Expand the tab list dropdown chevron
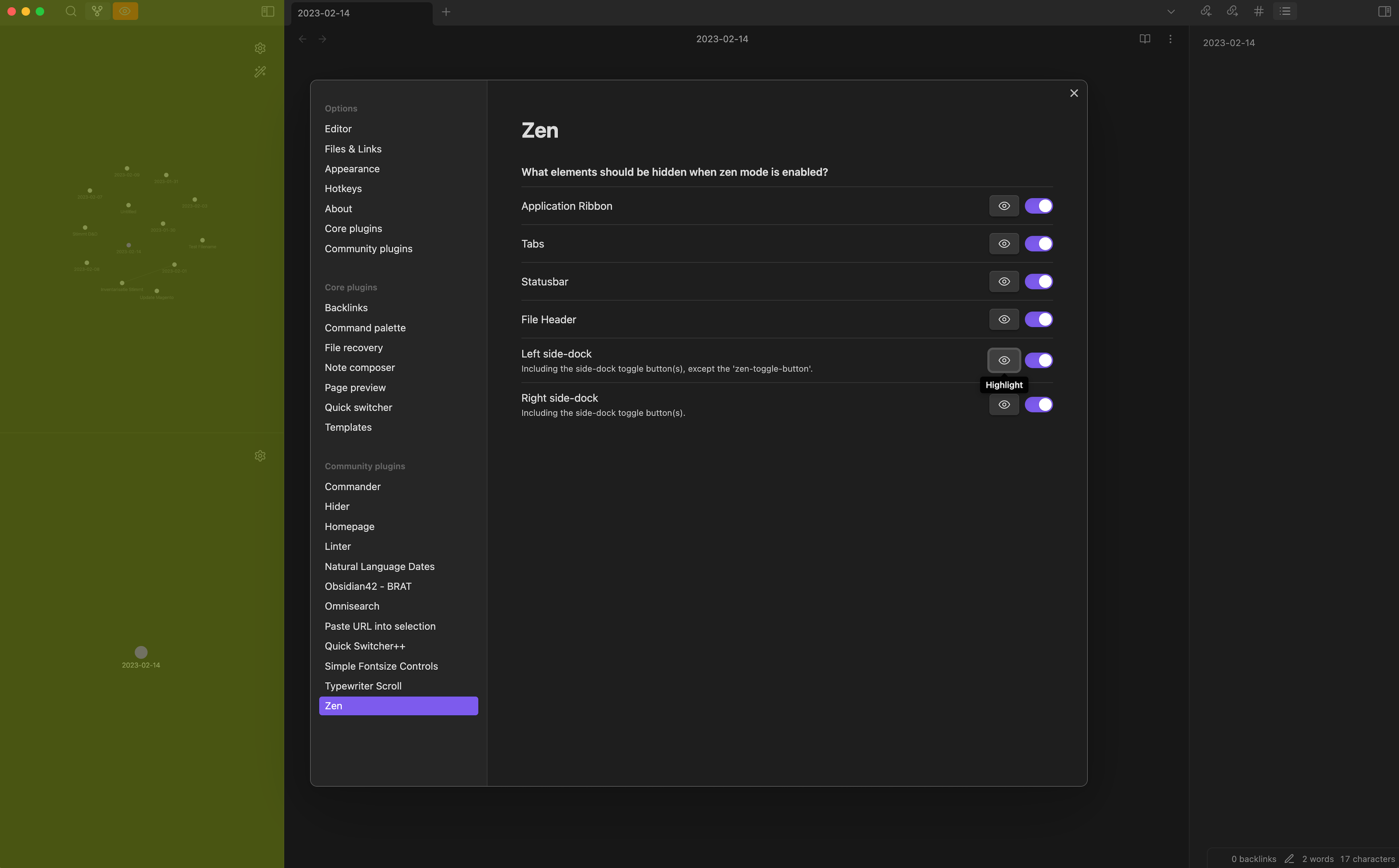The height and width of the screenshot is (868, 1399). (1170, 12)
